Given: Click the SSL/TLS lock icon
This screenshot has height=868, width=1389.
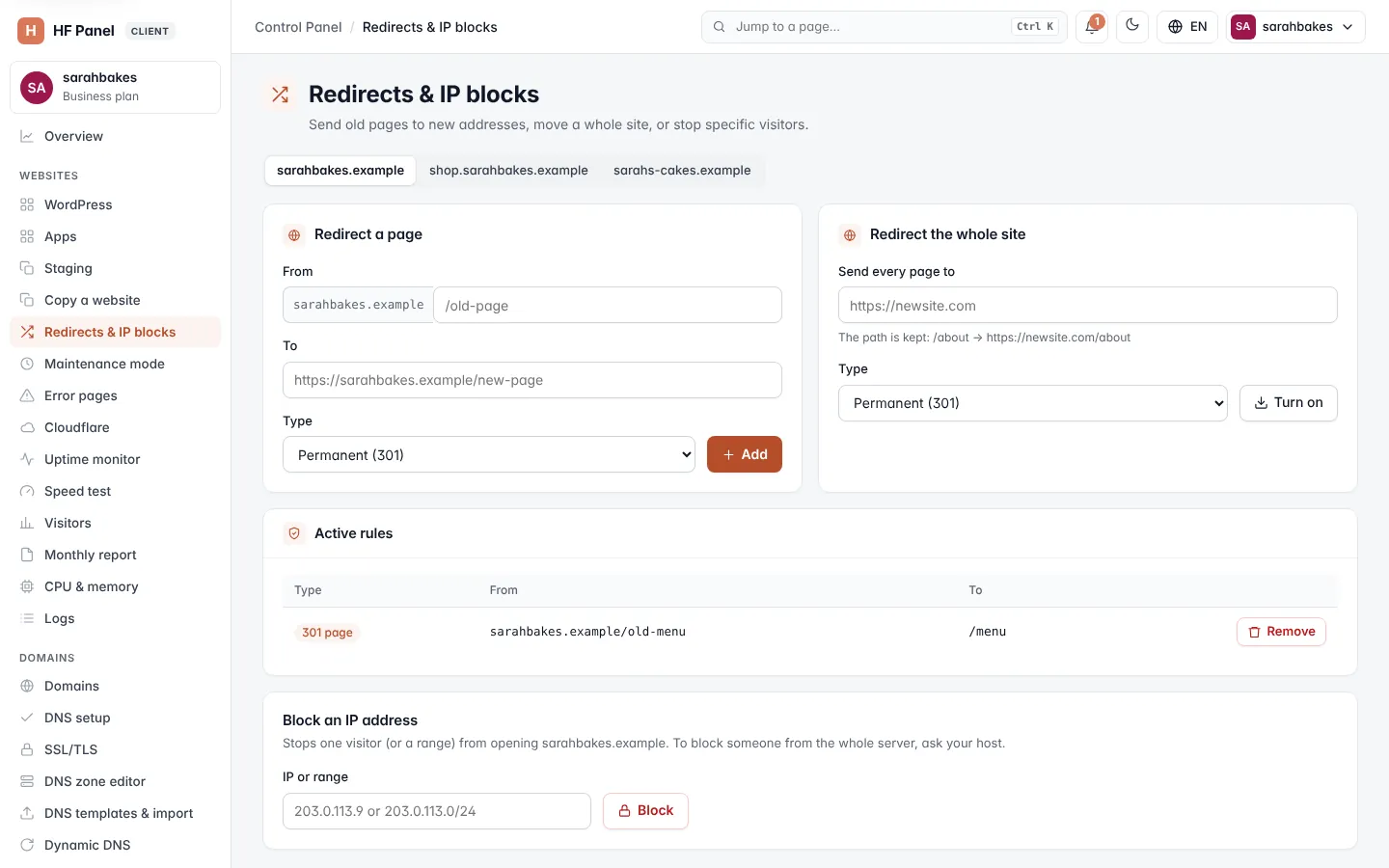Looking at the screenshot, I should coord(27,749).
